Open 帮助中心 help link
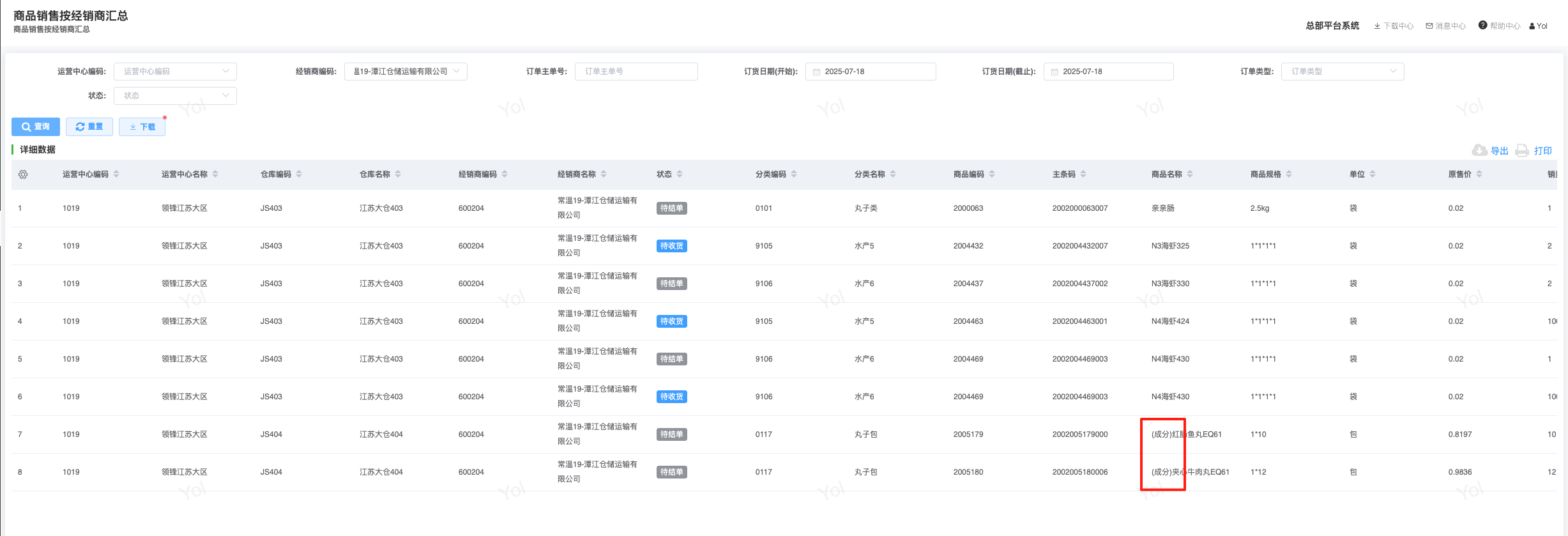The height and width of the screenshot is (536, 1568). point(1499,26)
